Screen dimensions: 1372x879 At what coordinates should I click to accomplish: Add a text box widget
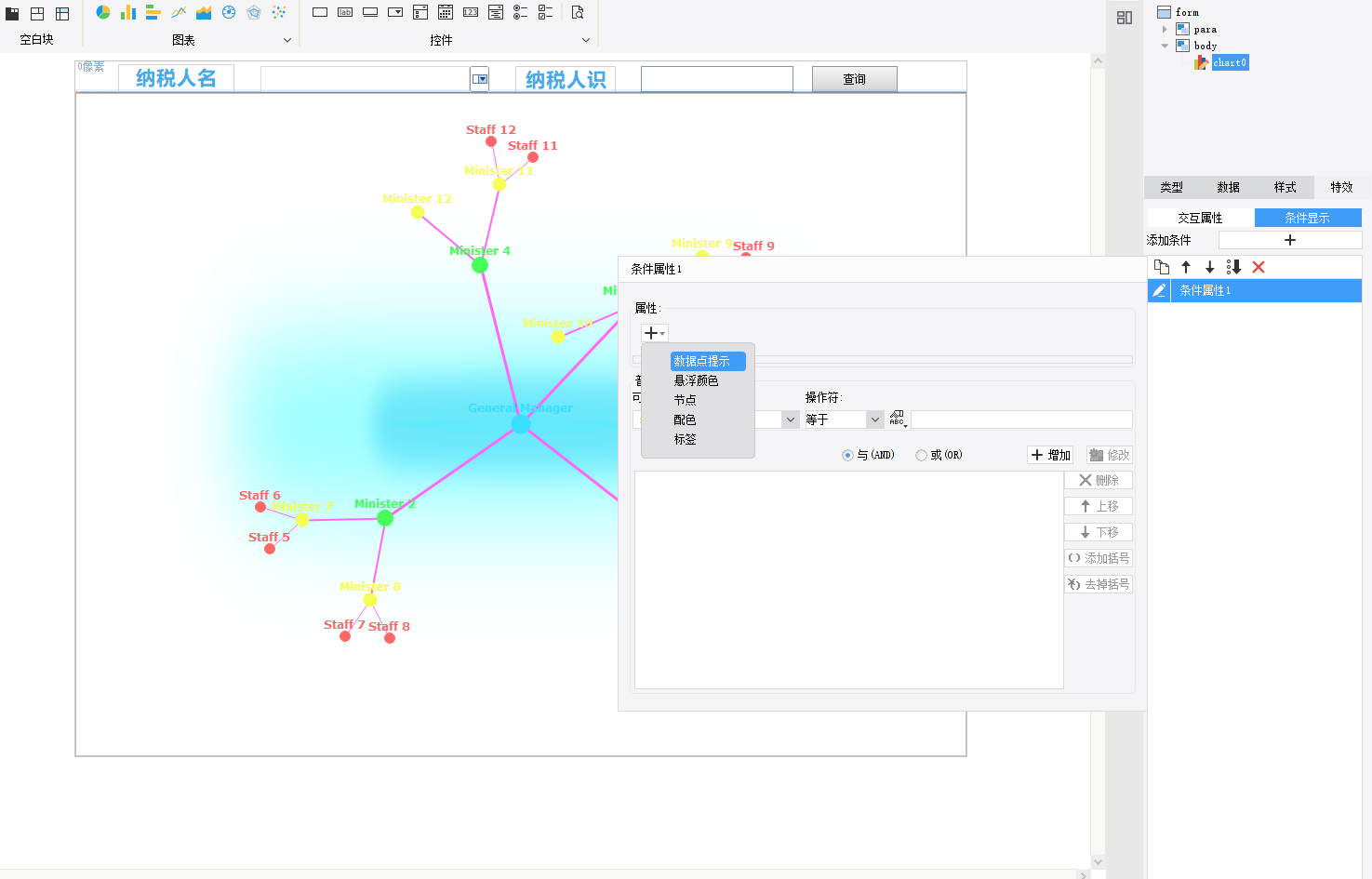(x=320, y=12)
